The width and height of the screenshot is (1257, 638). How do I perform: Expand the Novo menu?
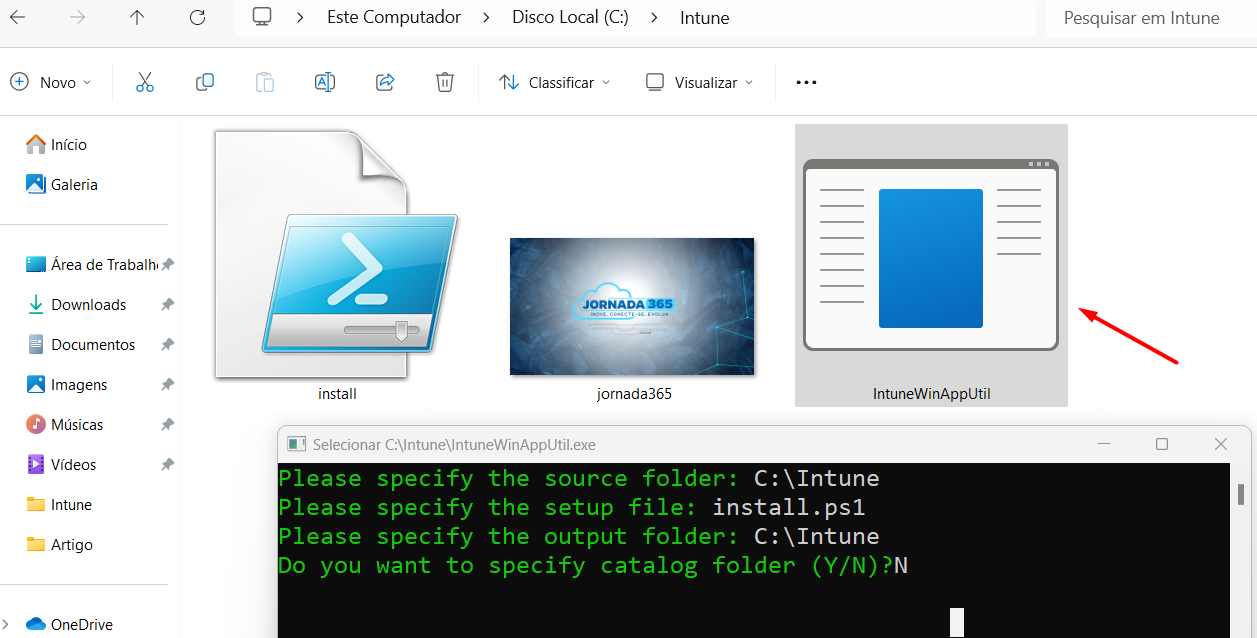pos(52,81)
